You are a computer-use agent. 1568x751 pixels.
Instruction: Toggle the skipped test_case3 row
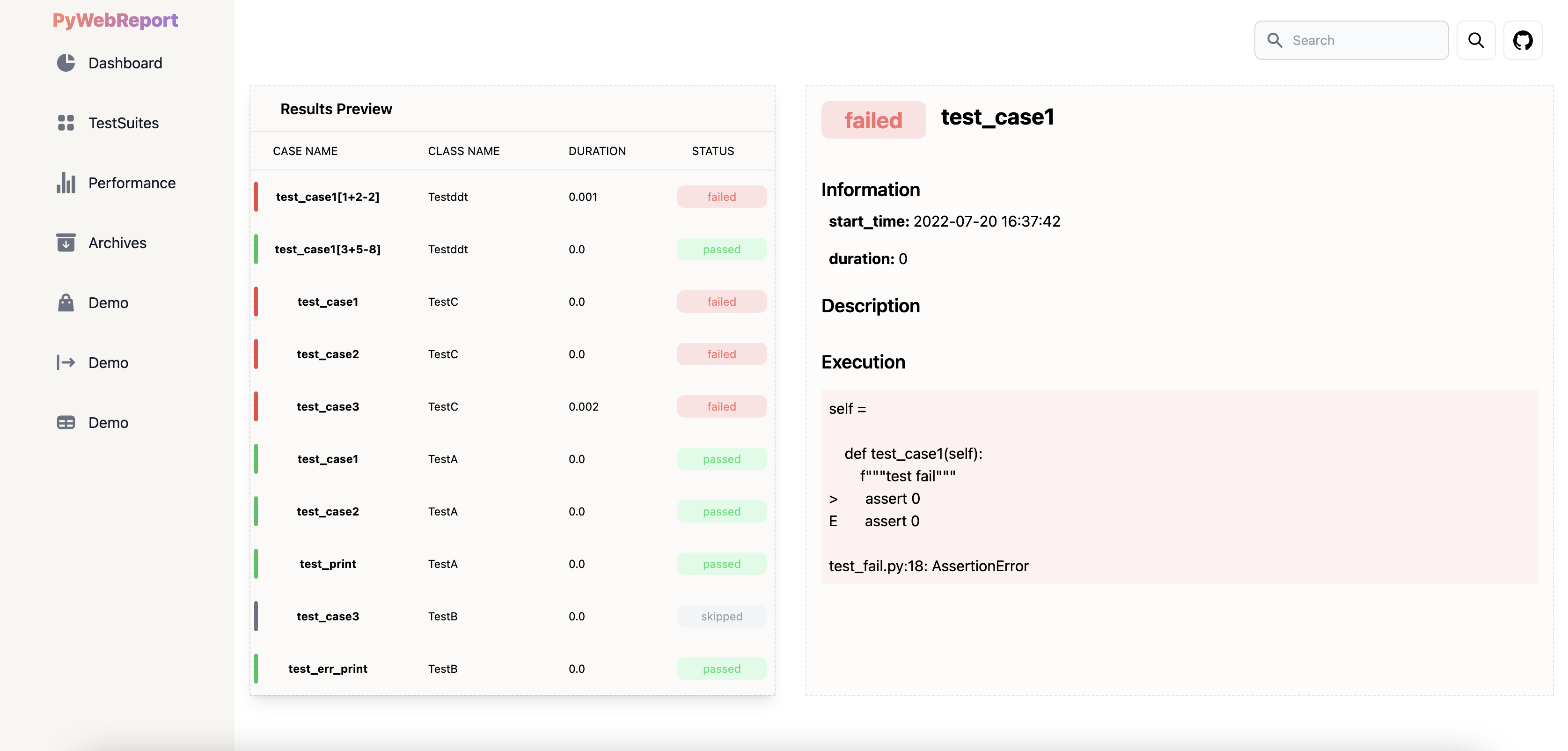[x=512, y=616]
